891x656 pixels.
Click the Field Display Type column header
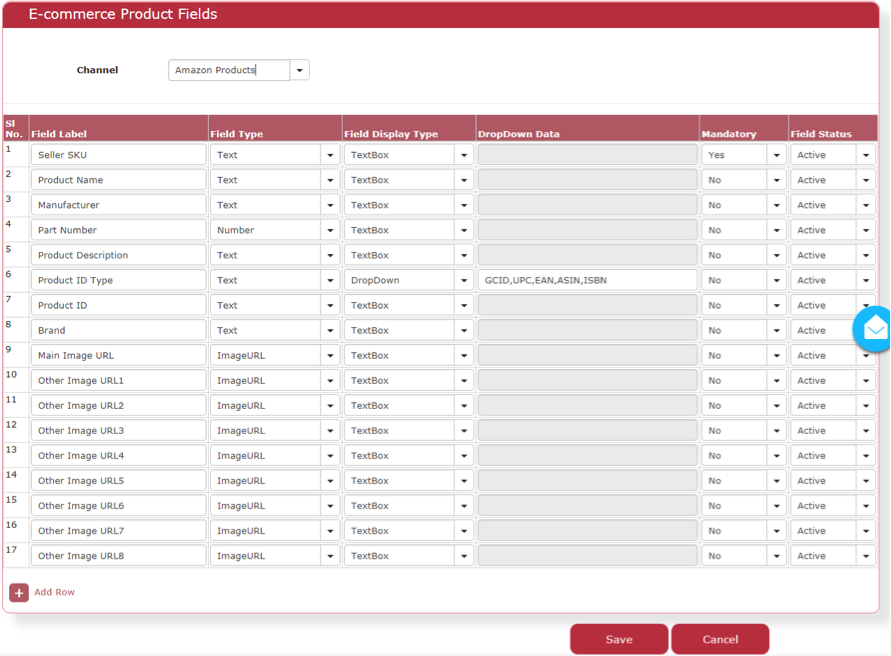(x=391, y=134)
